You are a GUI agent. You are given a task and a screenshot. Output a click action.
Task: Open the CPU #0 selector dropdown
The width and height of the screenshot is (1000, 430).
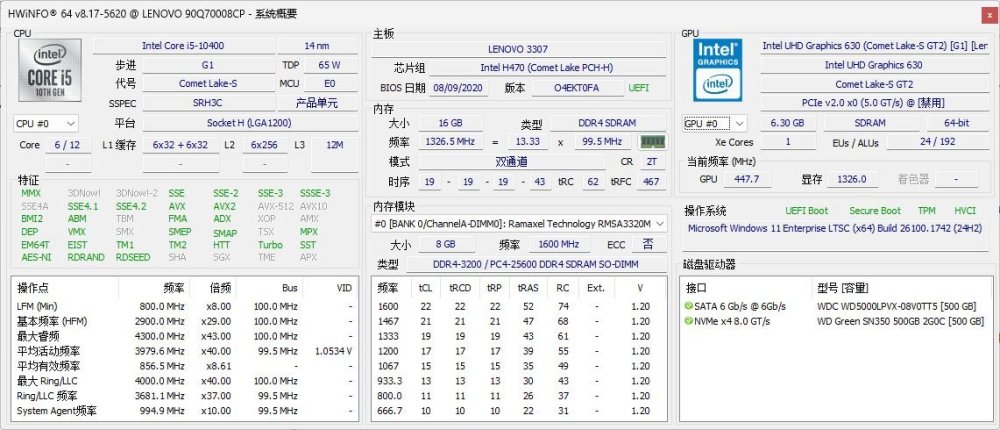pos(46,123)
